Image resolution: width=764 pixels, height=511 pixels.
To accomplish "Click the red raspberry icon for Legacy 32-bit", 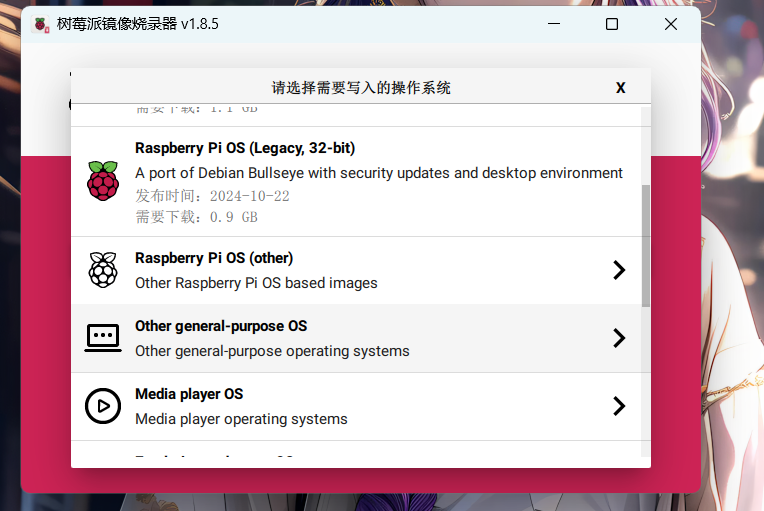I will click(103, 181).
